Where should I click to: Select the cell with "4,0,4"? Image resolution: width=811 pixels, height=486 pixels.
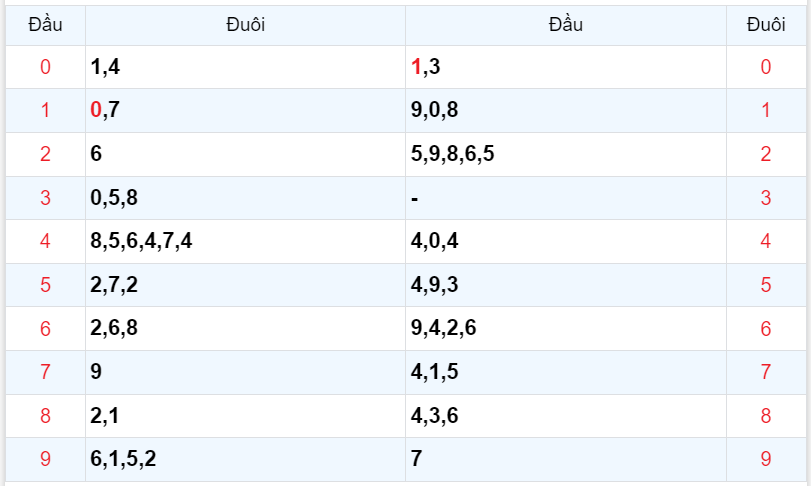tap(435, 241)
